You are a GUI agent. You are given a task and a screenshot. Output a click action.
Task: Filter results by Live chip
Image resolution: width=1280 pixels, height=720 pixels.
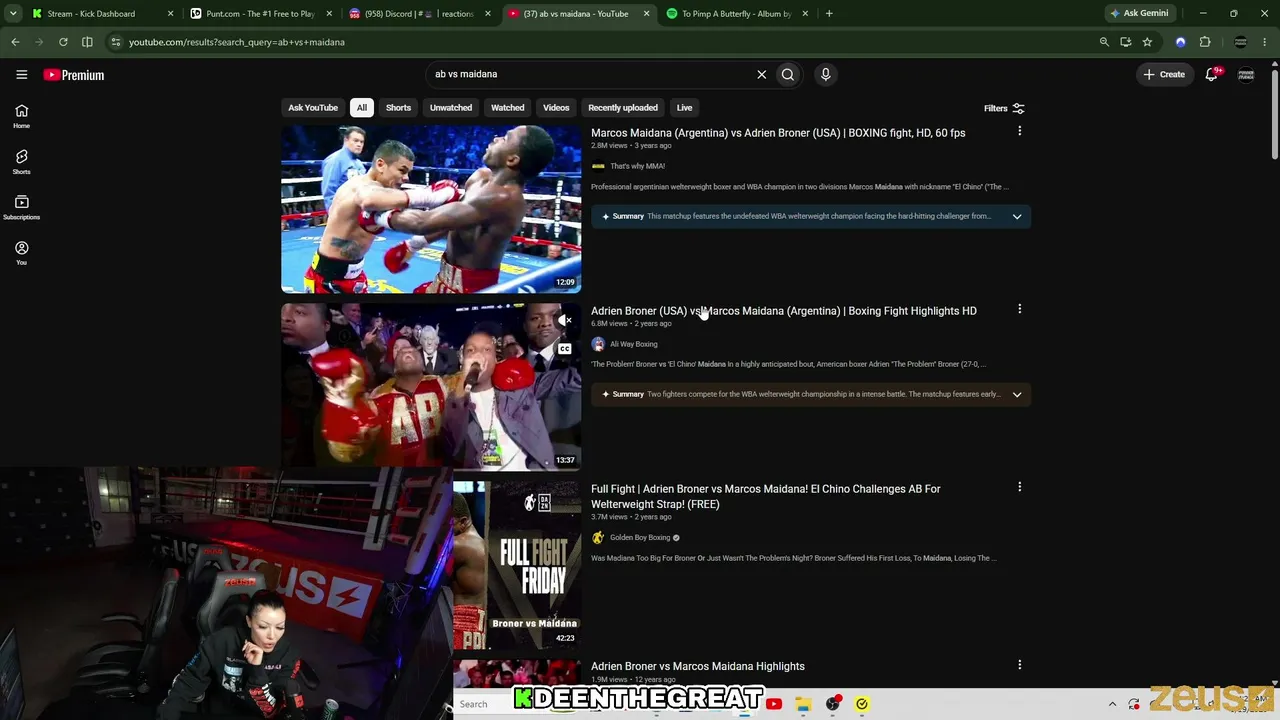pyautogui.click(x=684, y=108)
